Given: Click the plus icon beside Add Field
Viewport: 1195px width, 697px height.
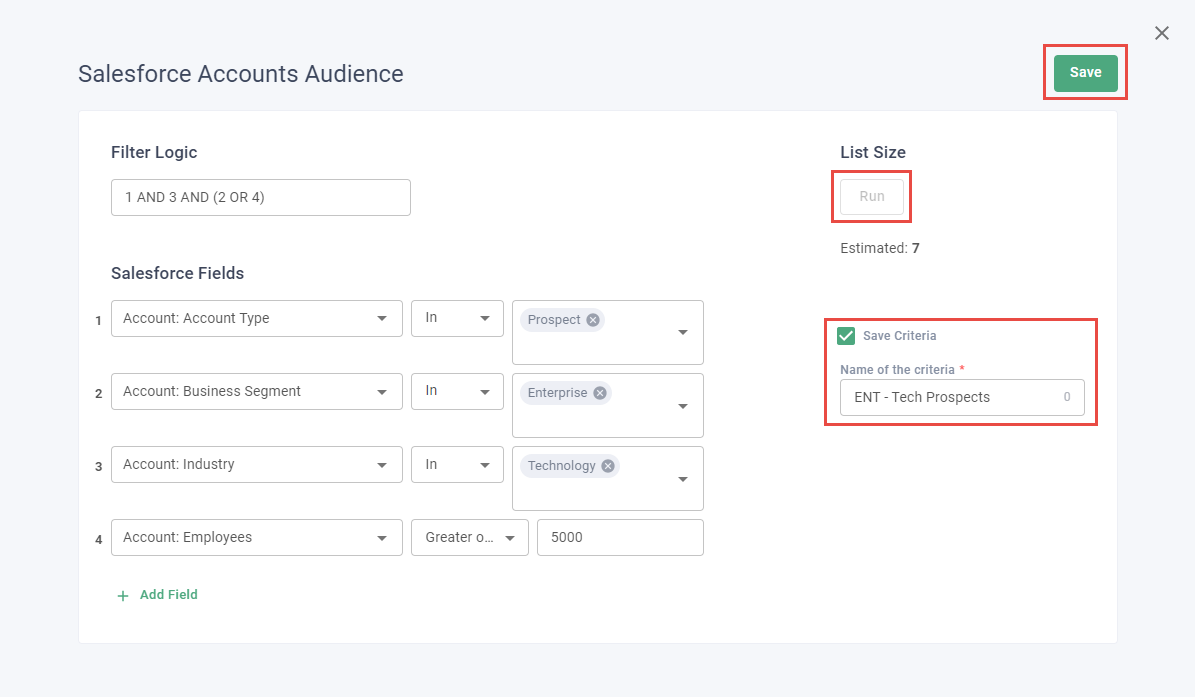Looking at the screenshot, I should (x=123, y=596).
